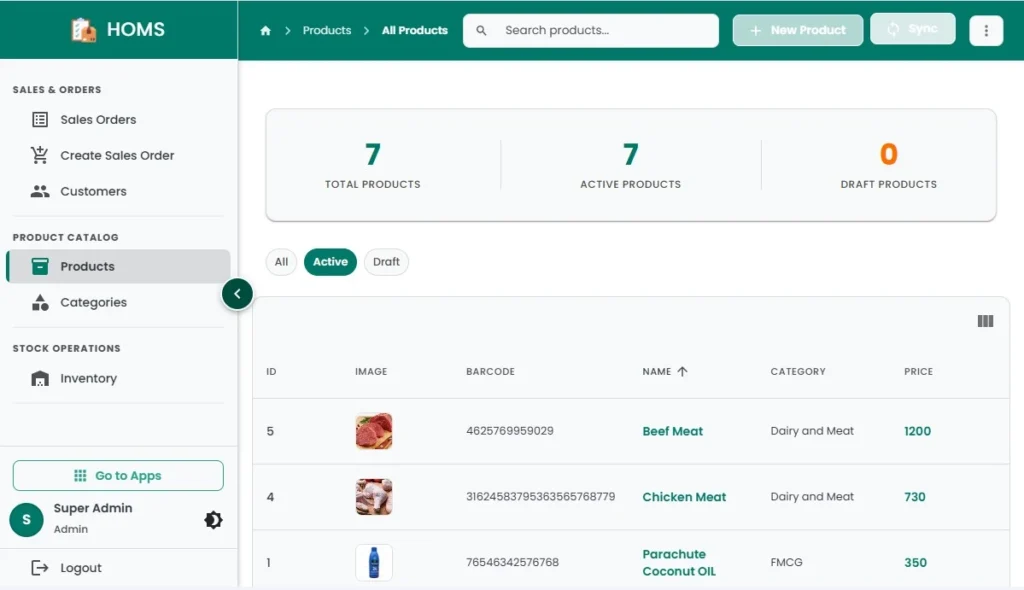Click the Chicken Meat product thumbnail
The image size is (1024, 590).
(374, 497)
